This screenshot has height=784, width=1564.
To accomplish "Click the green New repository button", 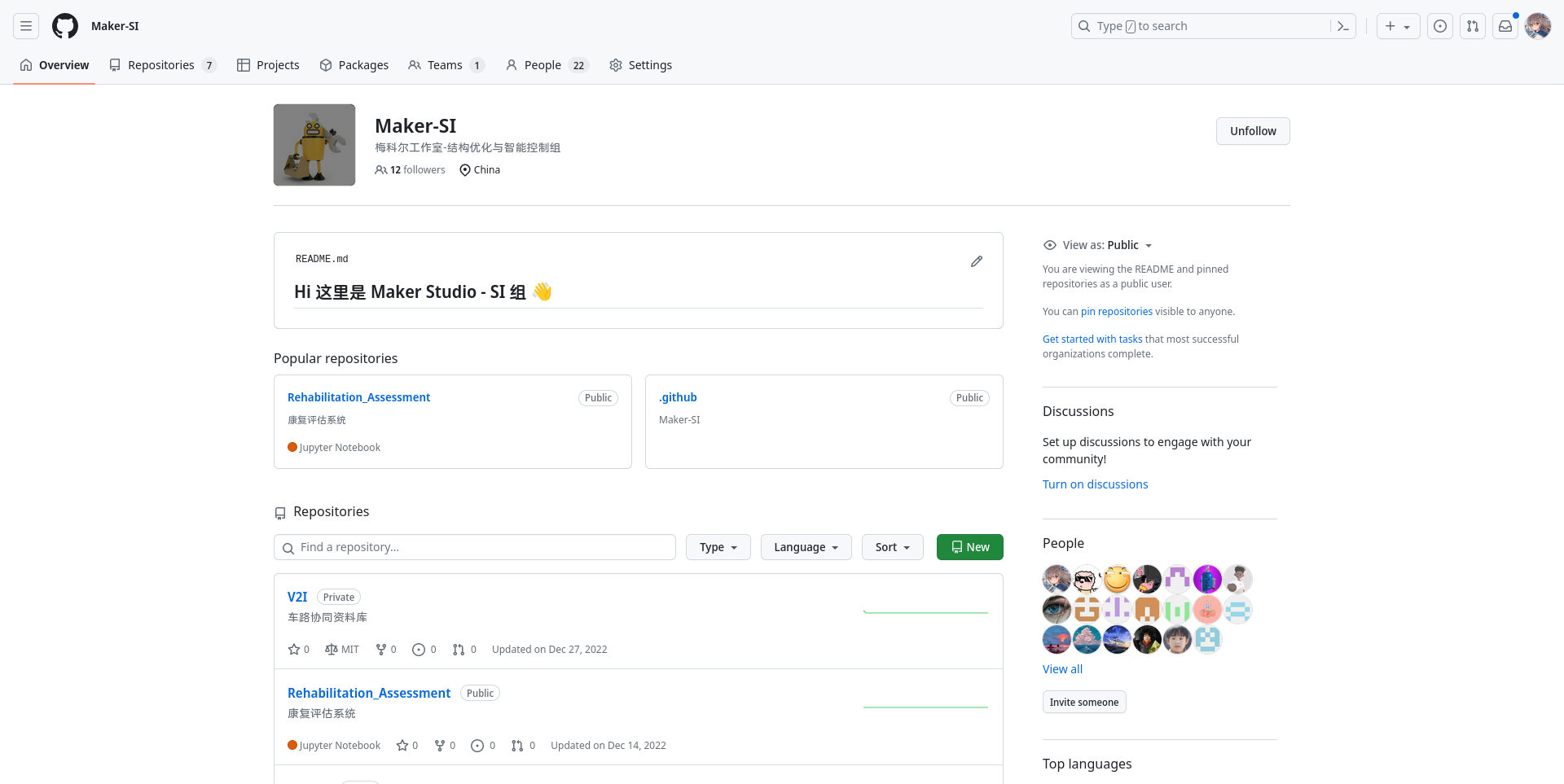I will point(970,547).
